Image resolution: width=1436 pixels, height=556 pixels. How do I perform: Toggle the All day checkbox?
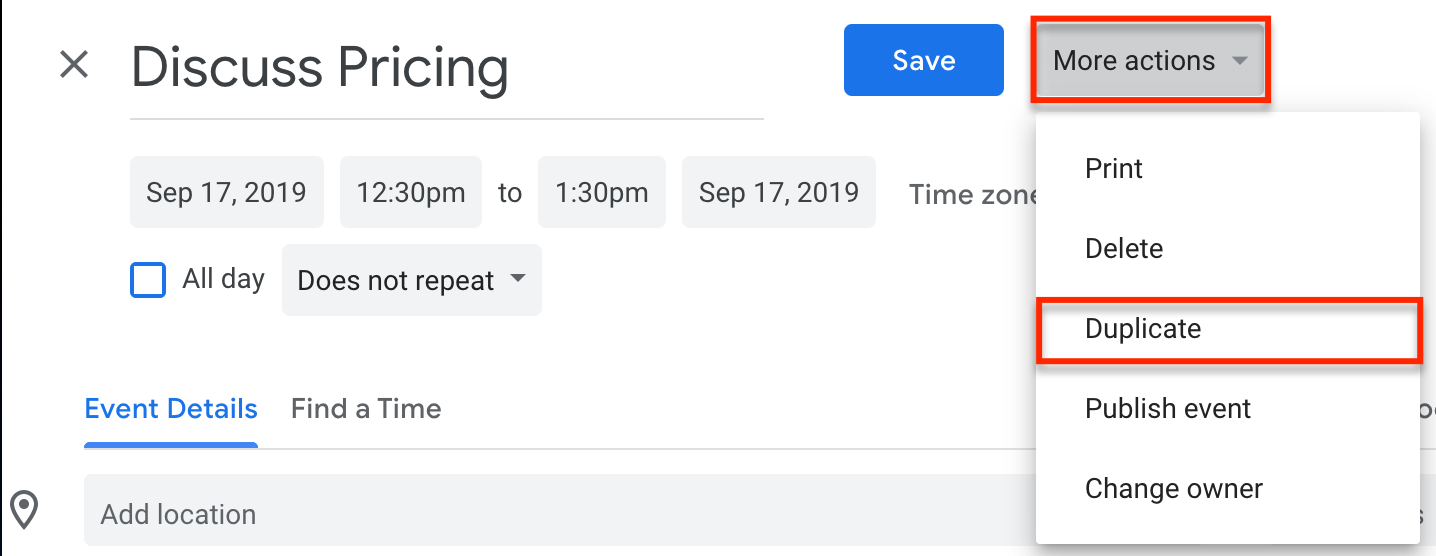click(x=148, y=280)
